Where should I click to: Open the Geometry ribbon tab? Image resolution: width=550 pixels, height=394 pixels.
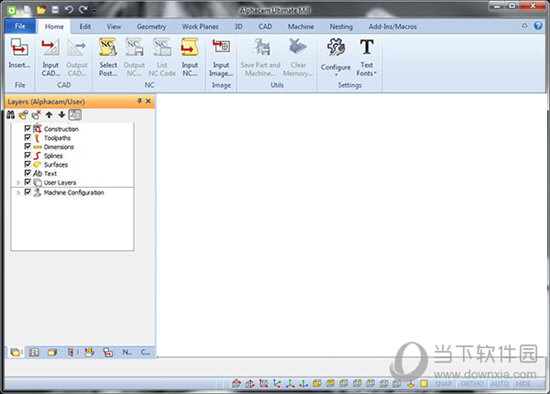click(151, 27)
